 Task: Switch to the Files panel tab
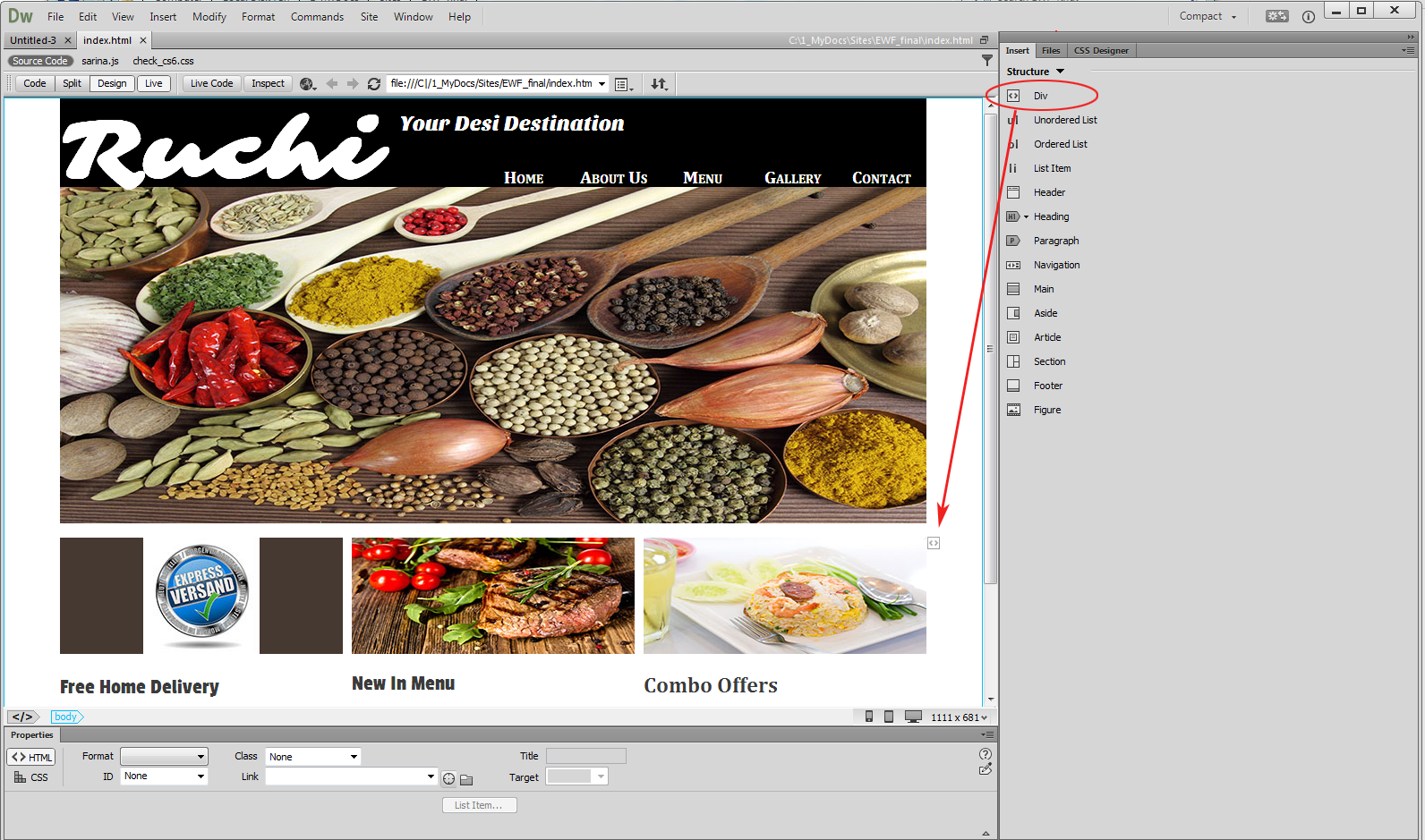(1051, 50)
